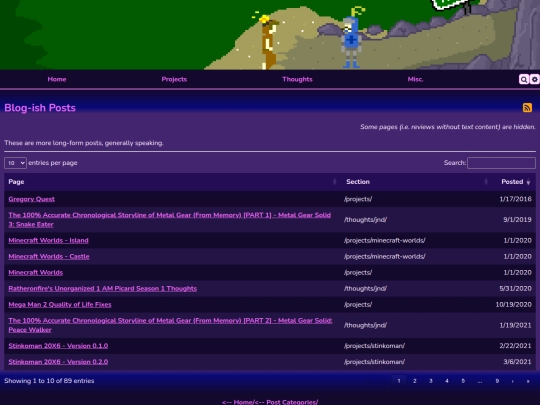Screen dimensions: 540x405
Task: Open Projects navigation item
Action: point(174,79)
